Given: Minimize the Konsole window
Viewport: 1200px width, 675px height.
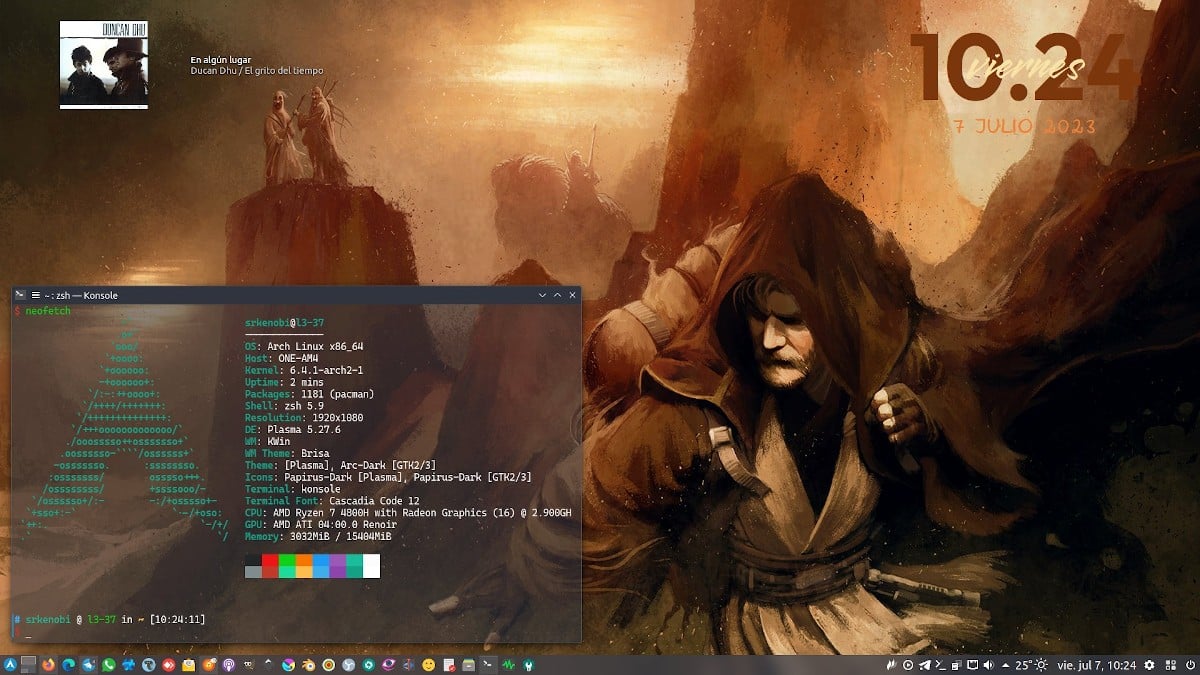Looking at the screenshot, I should click(x=543, y=295).
